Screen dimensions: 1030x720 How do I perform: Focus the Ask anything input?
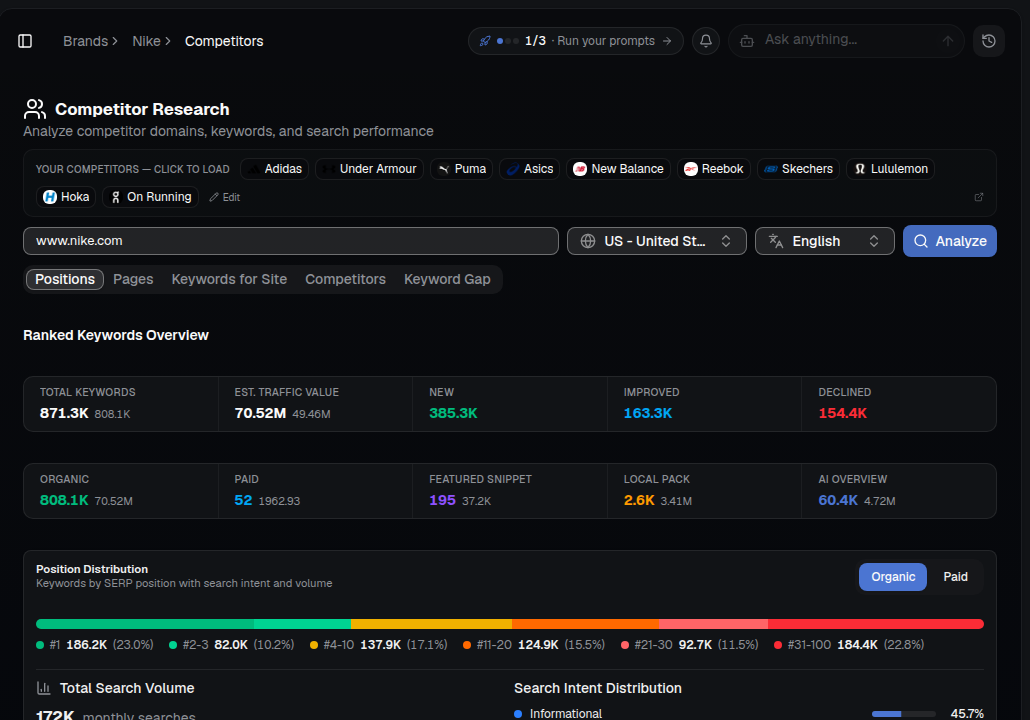pos(847,40)
